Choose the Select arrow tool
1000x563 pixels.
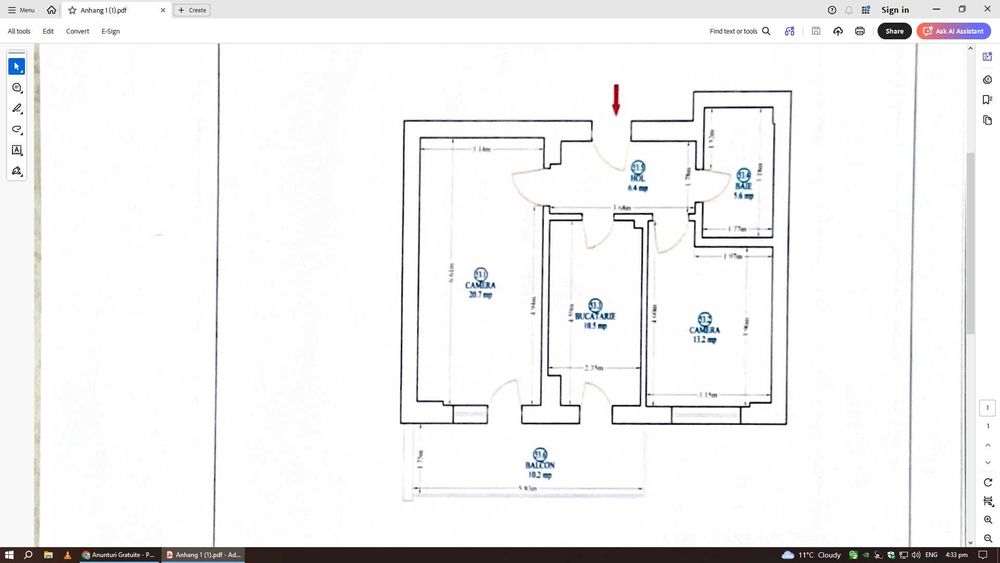click(x=17, y=66)
